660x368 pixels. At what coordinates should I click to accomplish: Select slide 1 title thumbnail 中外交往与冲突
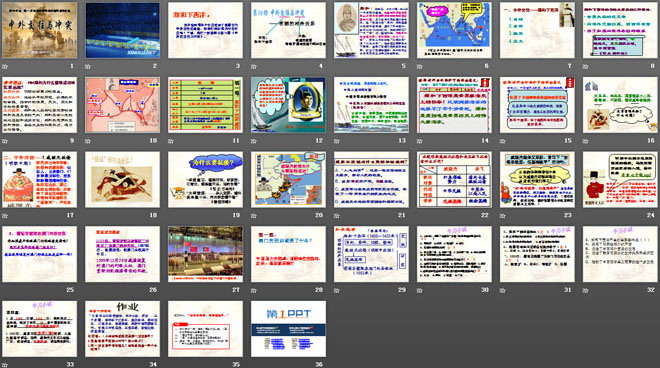[40, 30]
